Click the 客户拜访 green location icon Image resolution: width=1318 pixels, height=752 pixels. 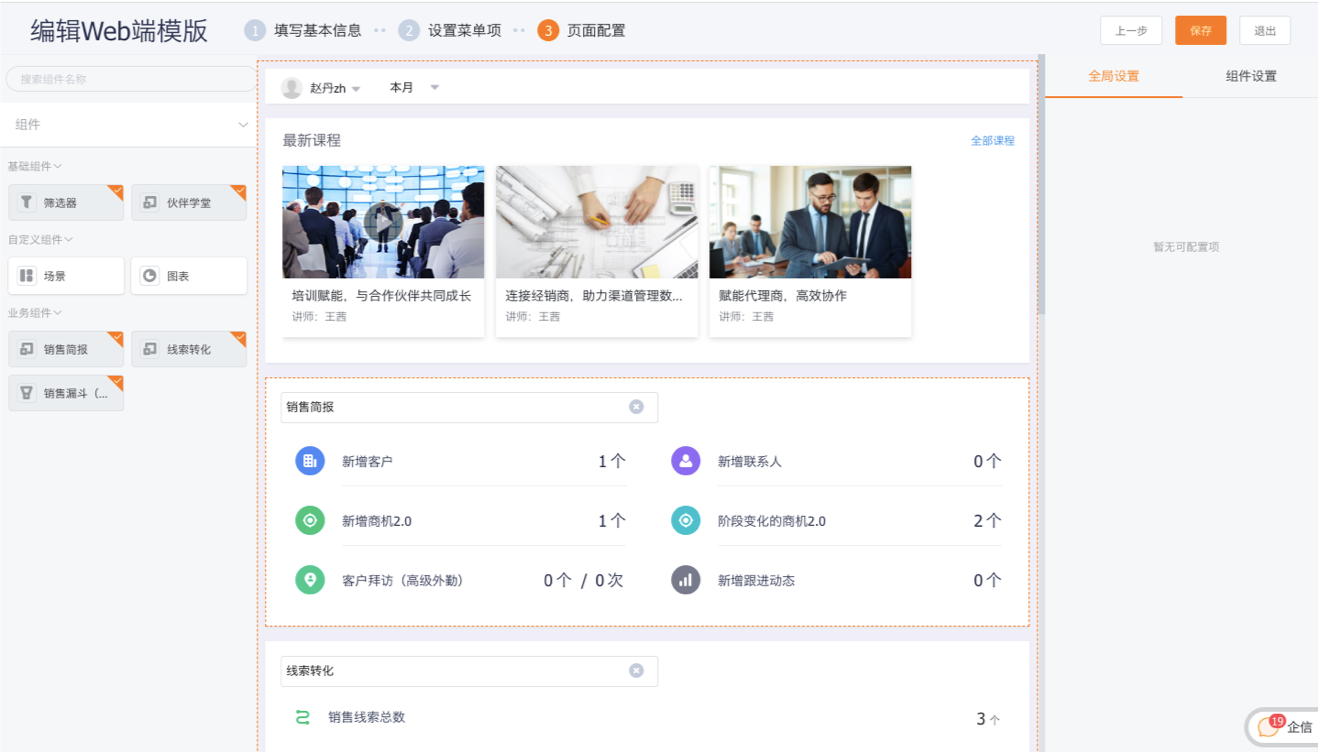[310, 580]
